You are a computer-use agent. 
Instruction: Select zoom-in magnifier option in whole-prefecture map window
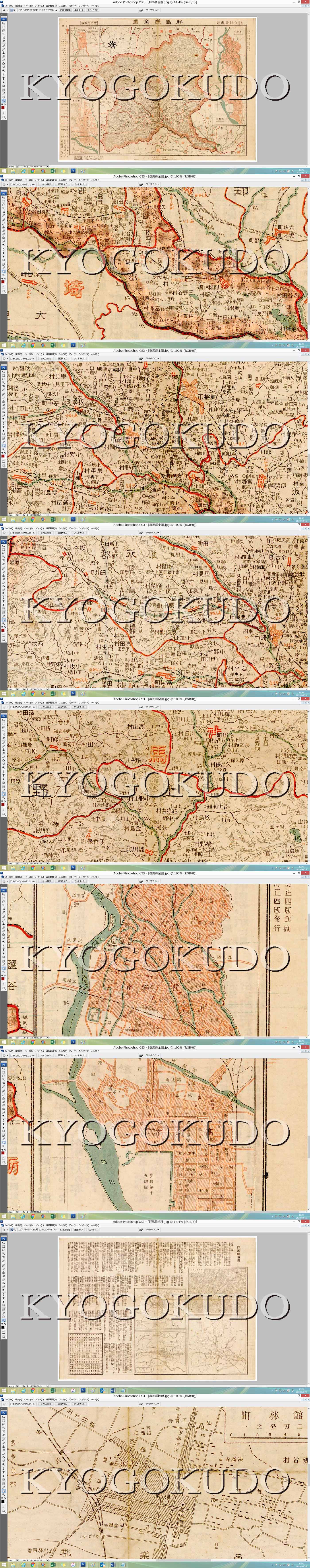[12, 10]
